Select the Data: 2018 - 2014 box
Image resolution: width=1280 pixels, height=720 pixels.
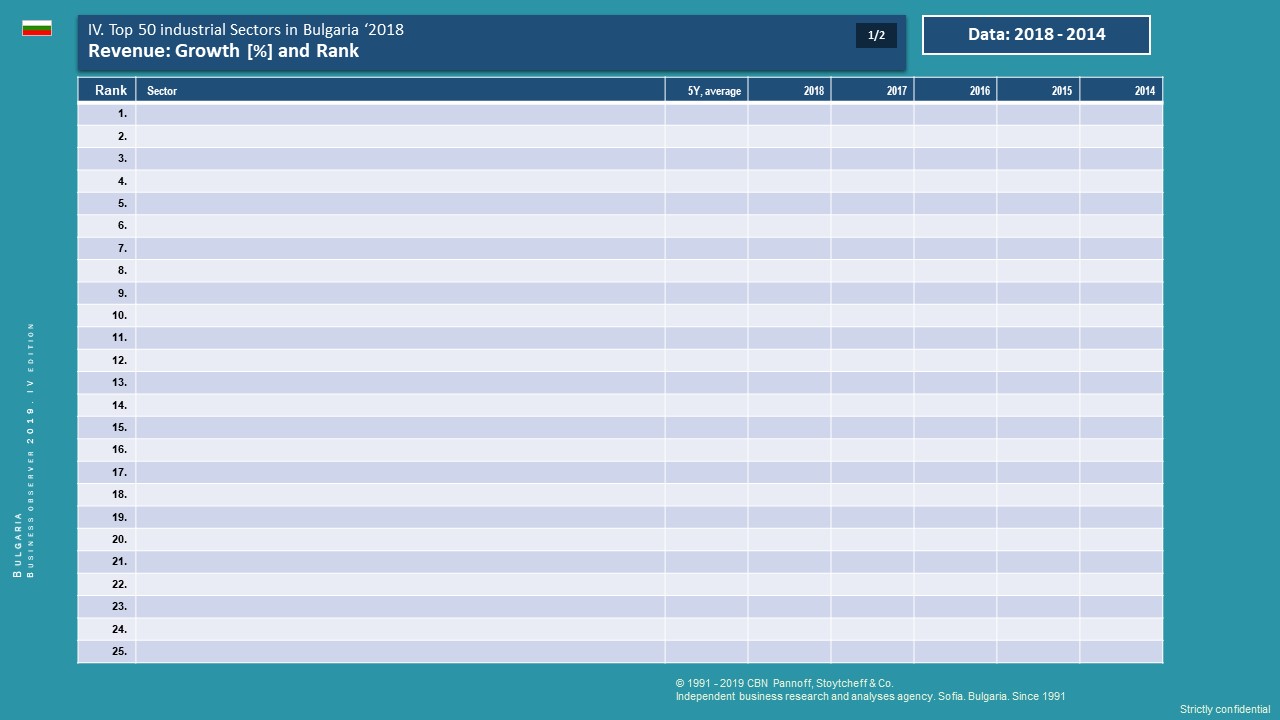[1036, 35]
